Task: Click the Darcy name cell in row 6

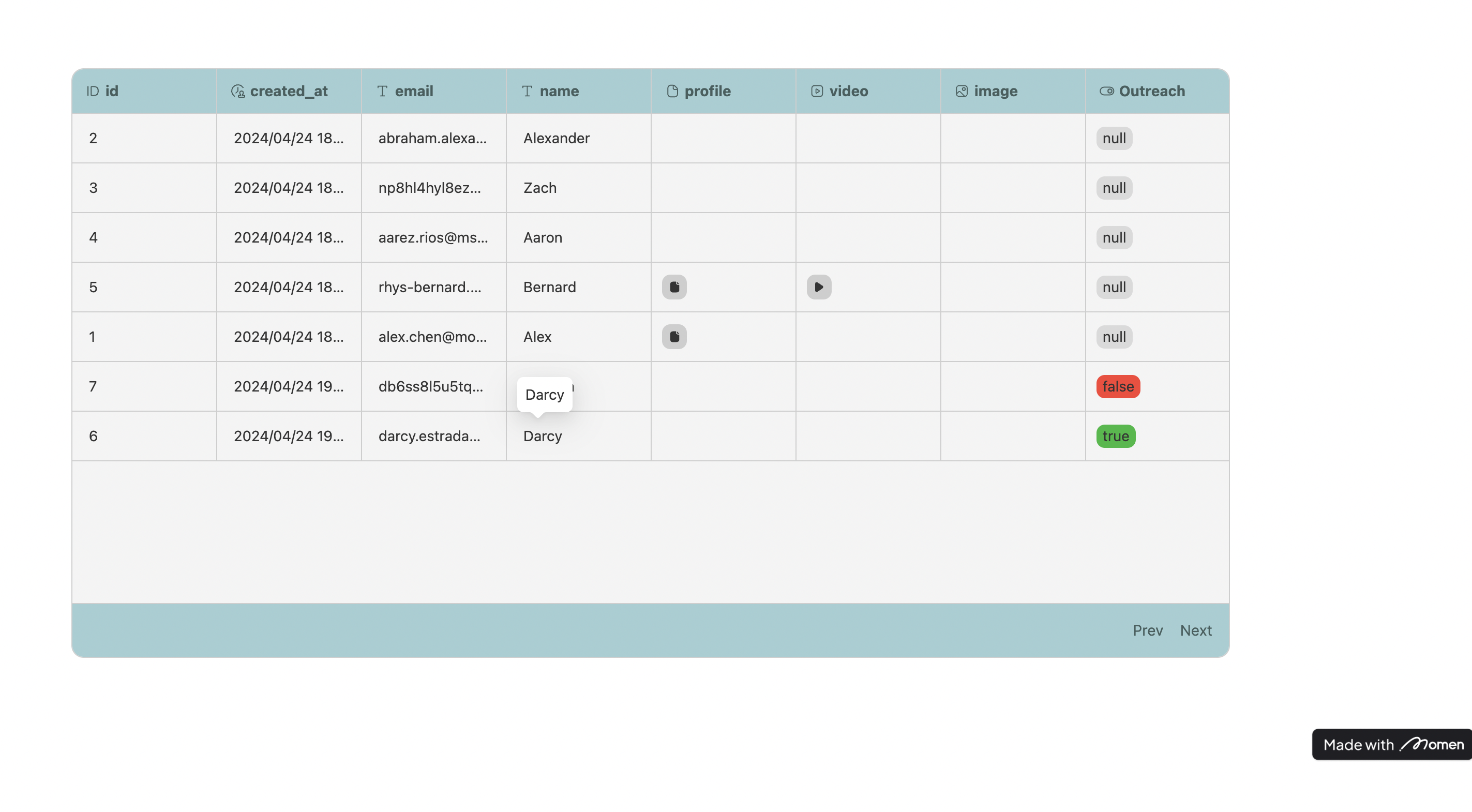Action: pyautogui.click(x=579, y=436)
